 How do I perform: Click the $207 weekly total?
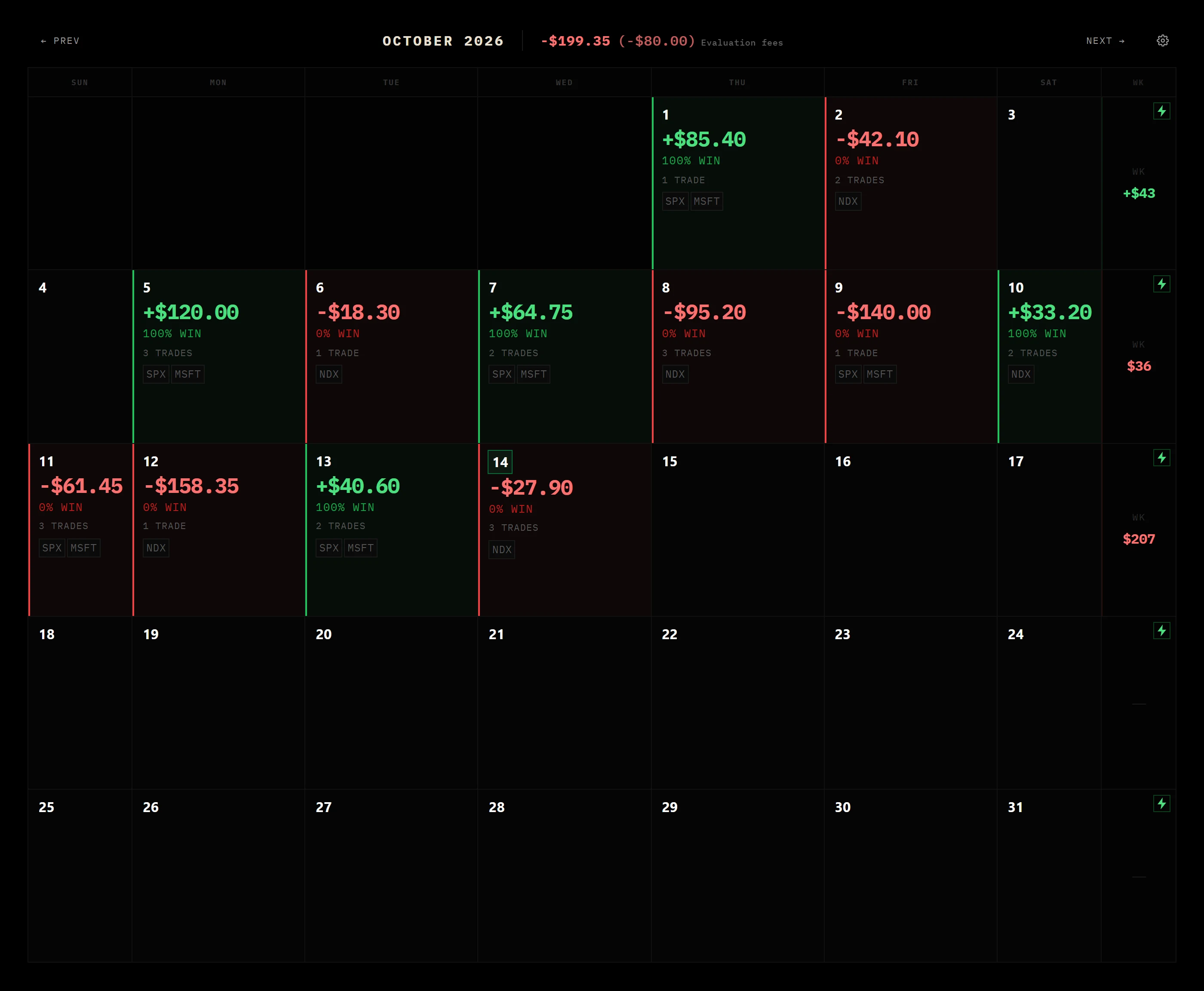(x=1139, y=539)
